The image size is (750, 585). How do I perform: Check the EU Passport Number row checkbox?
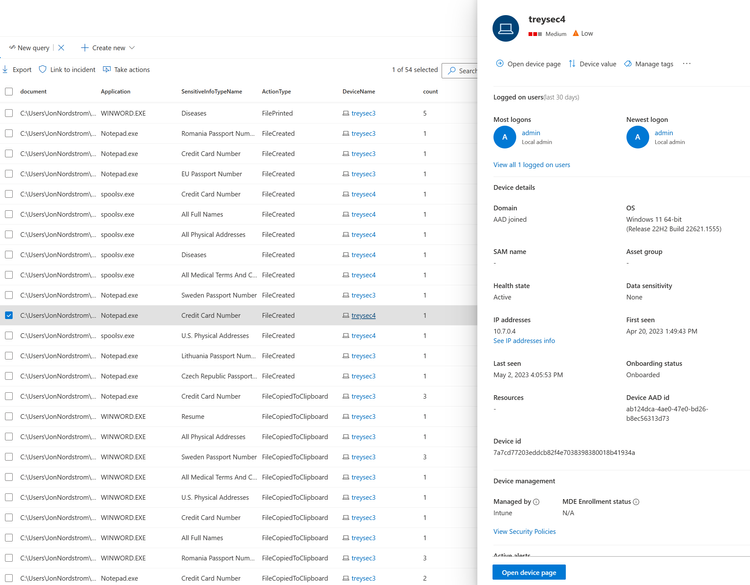click(x=9, y=174)
